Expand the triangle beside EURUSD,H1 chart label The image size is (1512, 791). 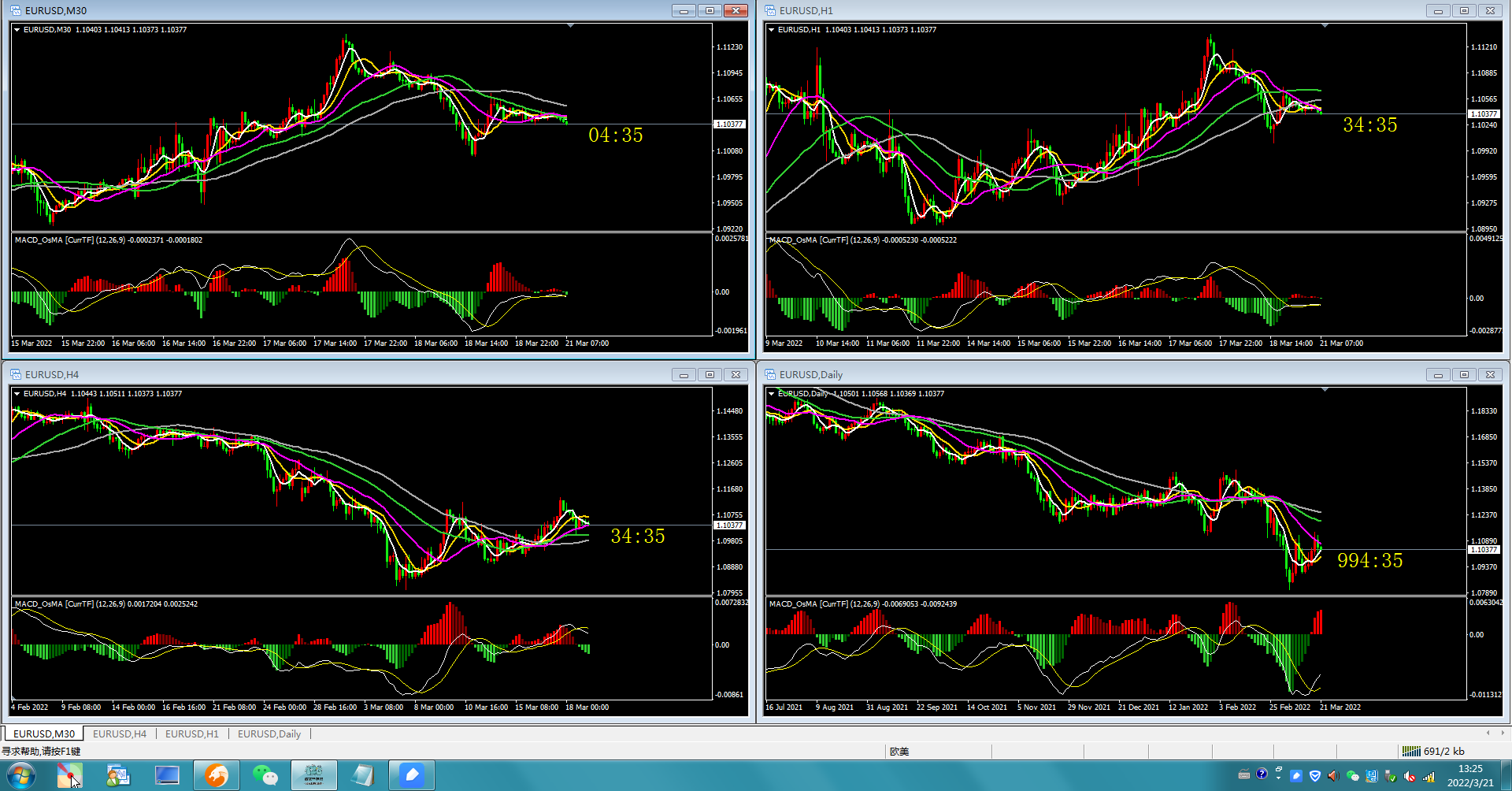tap(771, 30)
